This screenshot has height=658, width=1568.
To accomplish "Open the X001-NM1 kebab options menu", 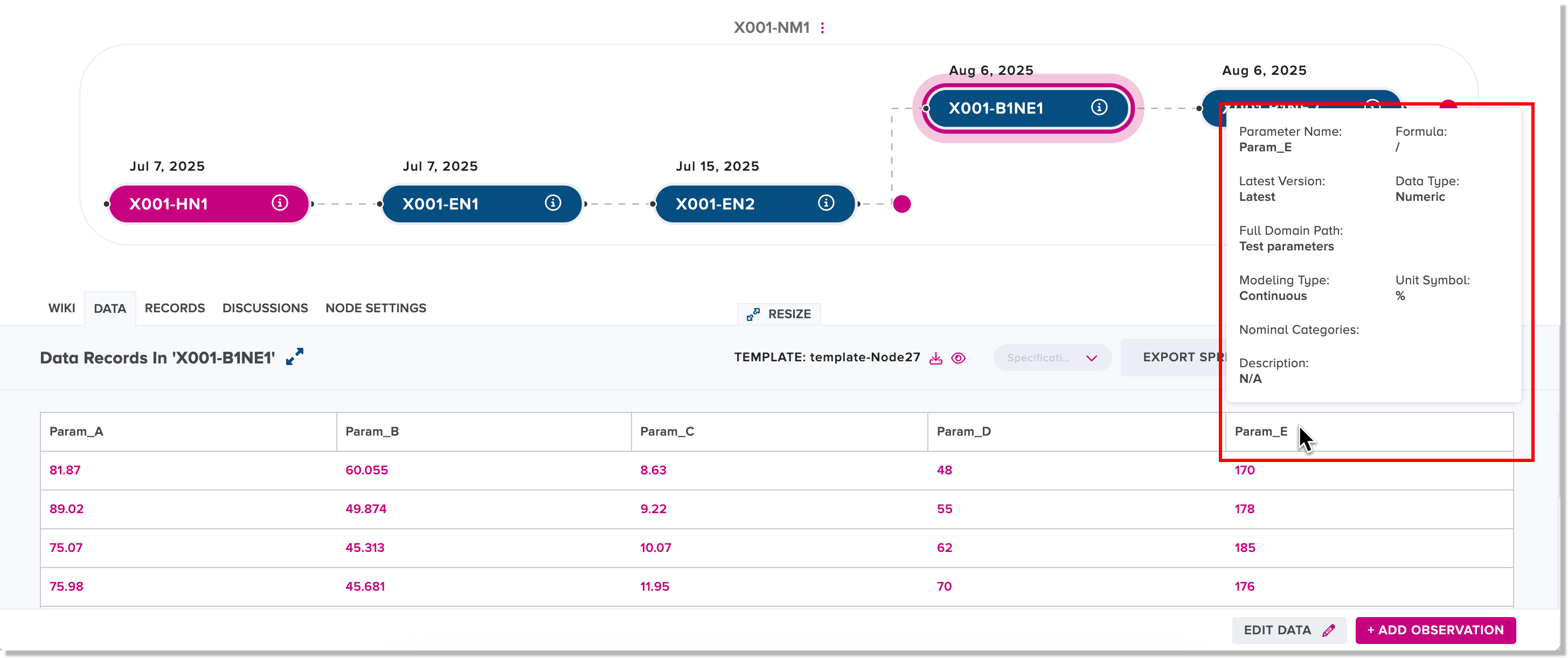I will [x=823, y=27].
